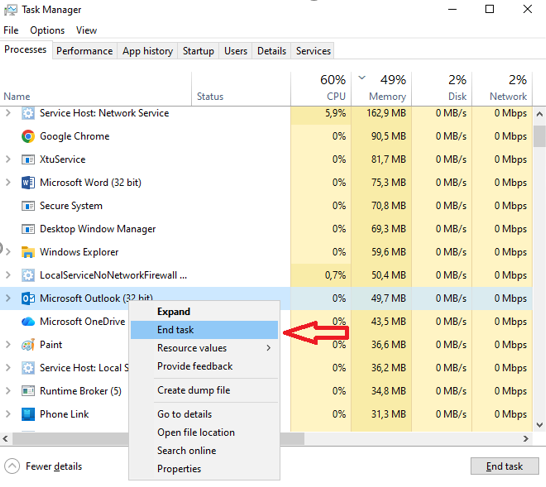
Task: Expand the Service Host: Network Service row
Action: 8,113
